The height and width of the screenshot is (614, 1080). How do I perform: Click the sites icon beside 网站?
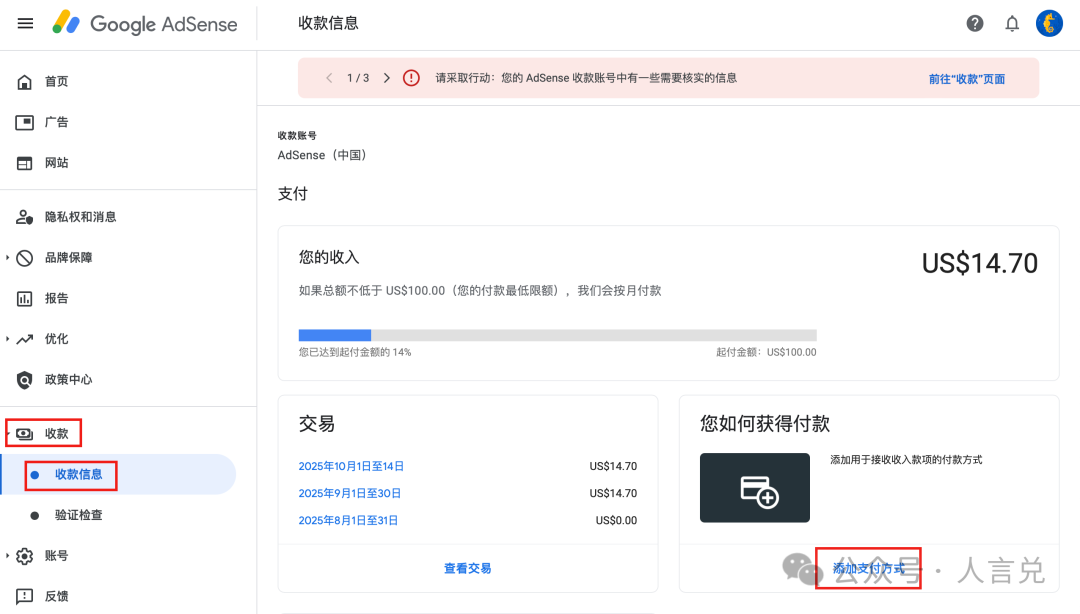click(x=25, y=163)
